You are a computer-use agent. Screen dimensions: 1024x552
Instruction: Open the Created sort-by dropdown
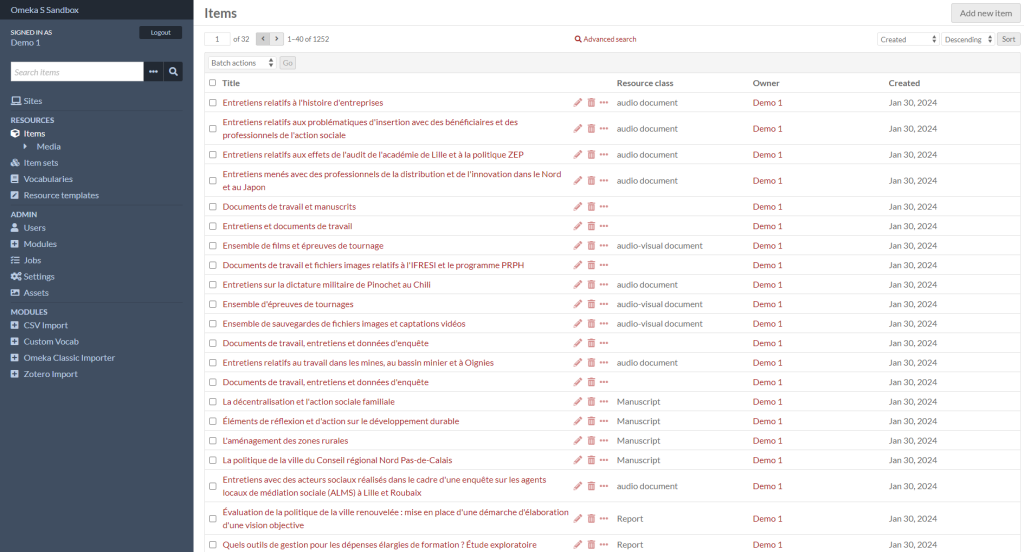click(908, 39)
